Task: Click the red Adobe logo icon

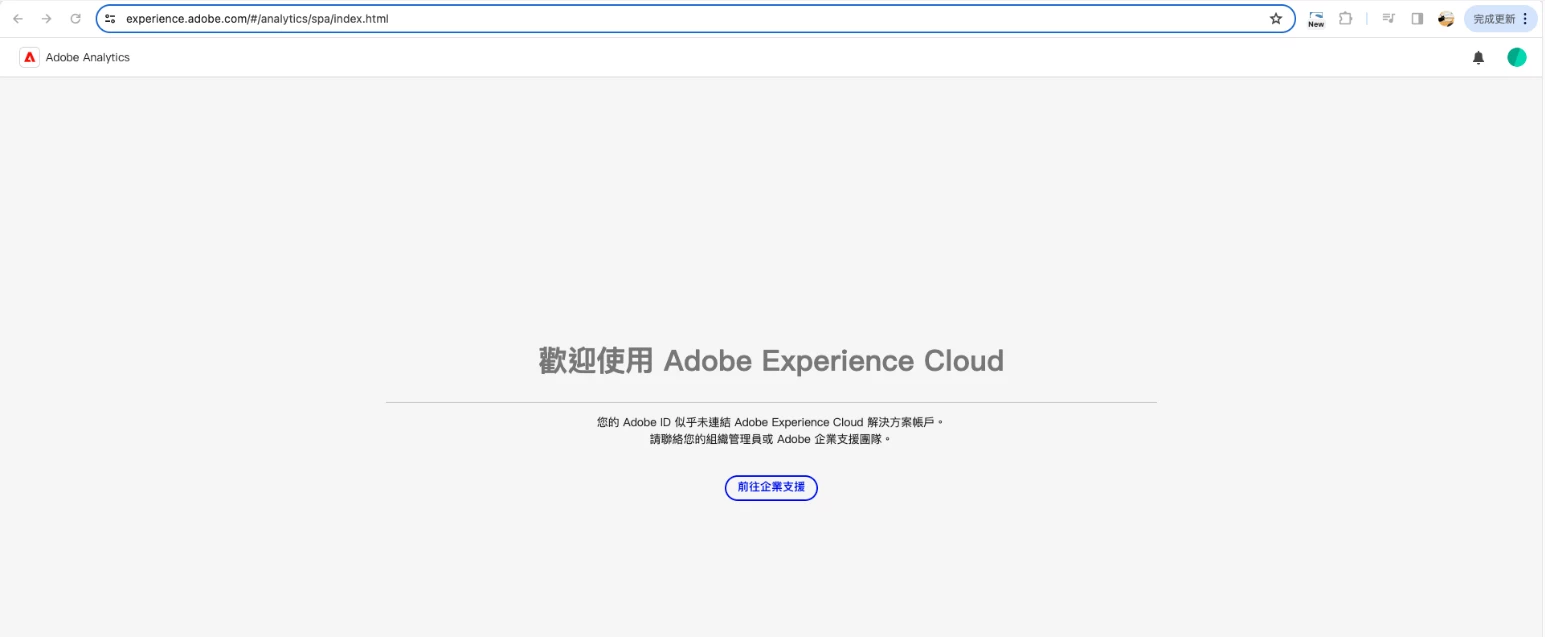Action: 30,58
